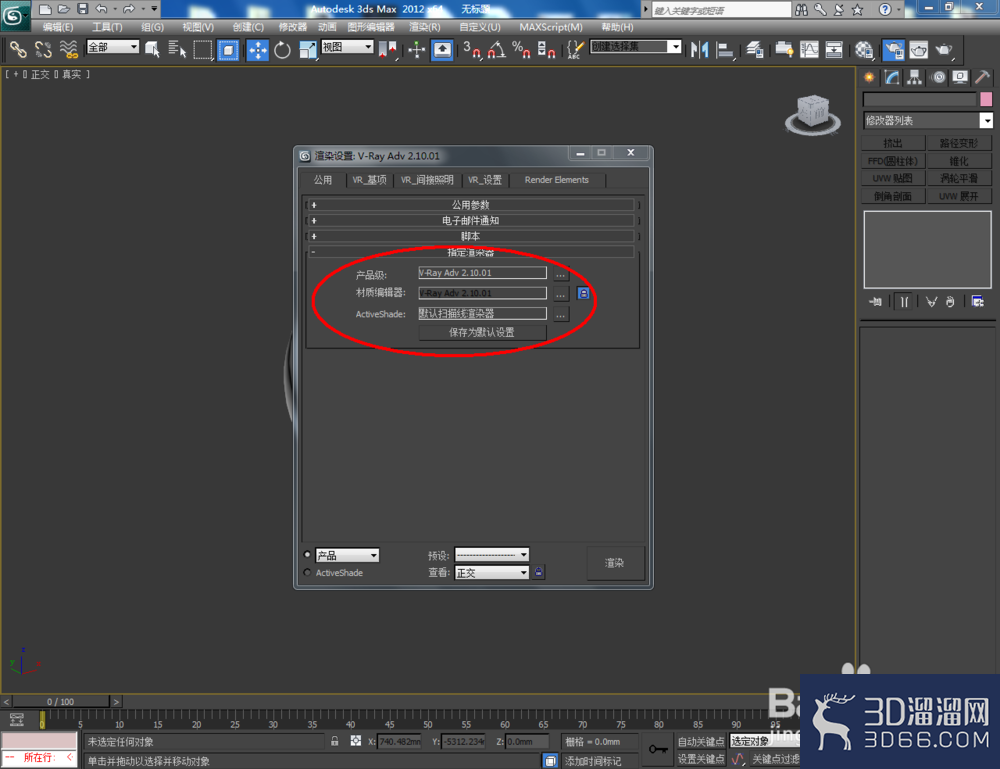Open the Layer Manager
The width and height of the screenshot is (1000, 769).
[x=755, y=49]
